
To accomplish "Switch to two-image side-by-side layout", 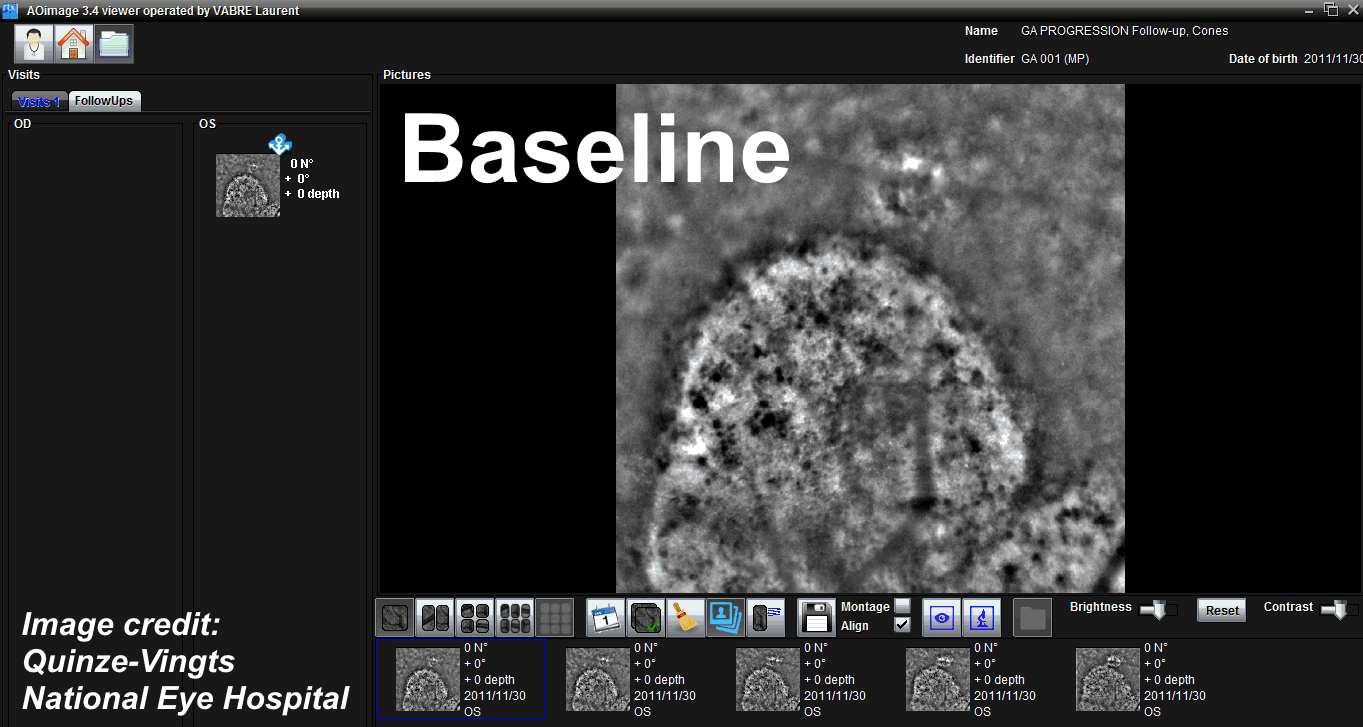I will [434, 618].
